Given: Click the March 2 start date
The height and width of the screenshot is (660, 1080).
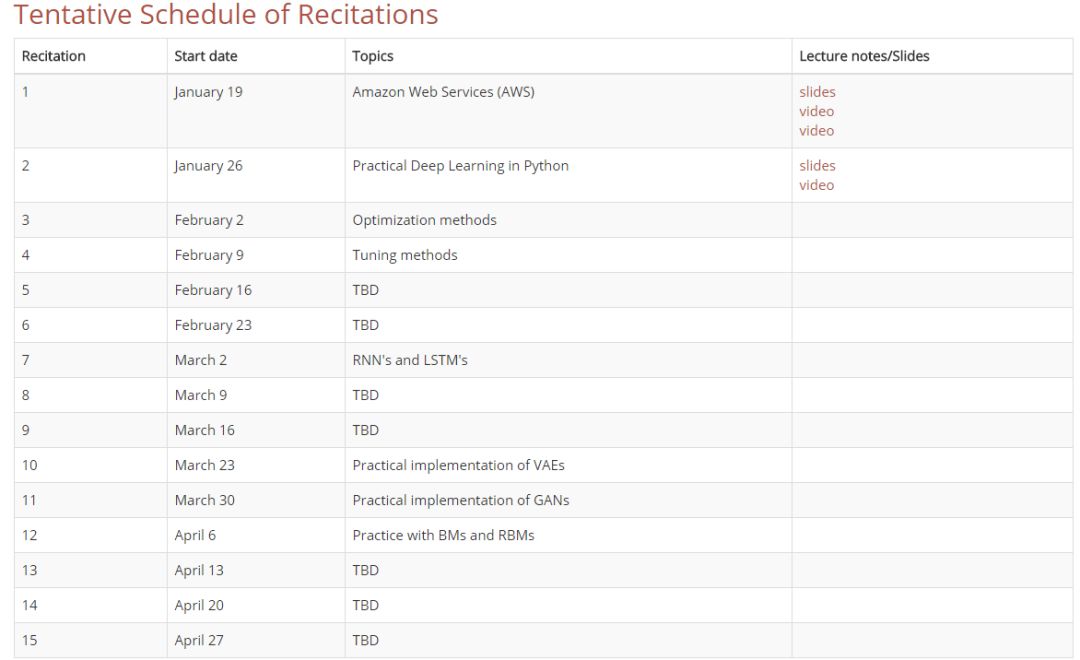Looking at the screenshot, I should click(200, 360).
